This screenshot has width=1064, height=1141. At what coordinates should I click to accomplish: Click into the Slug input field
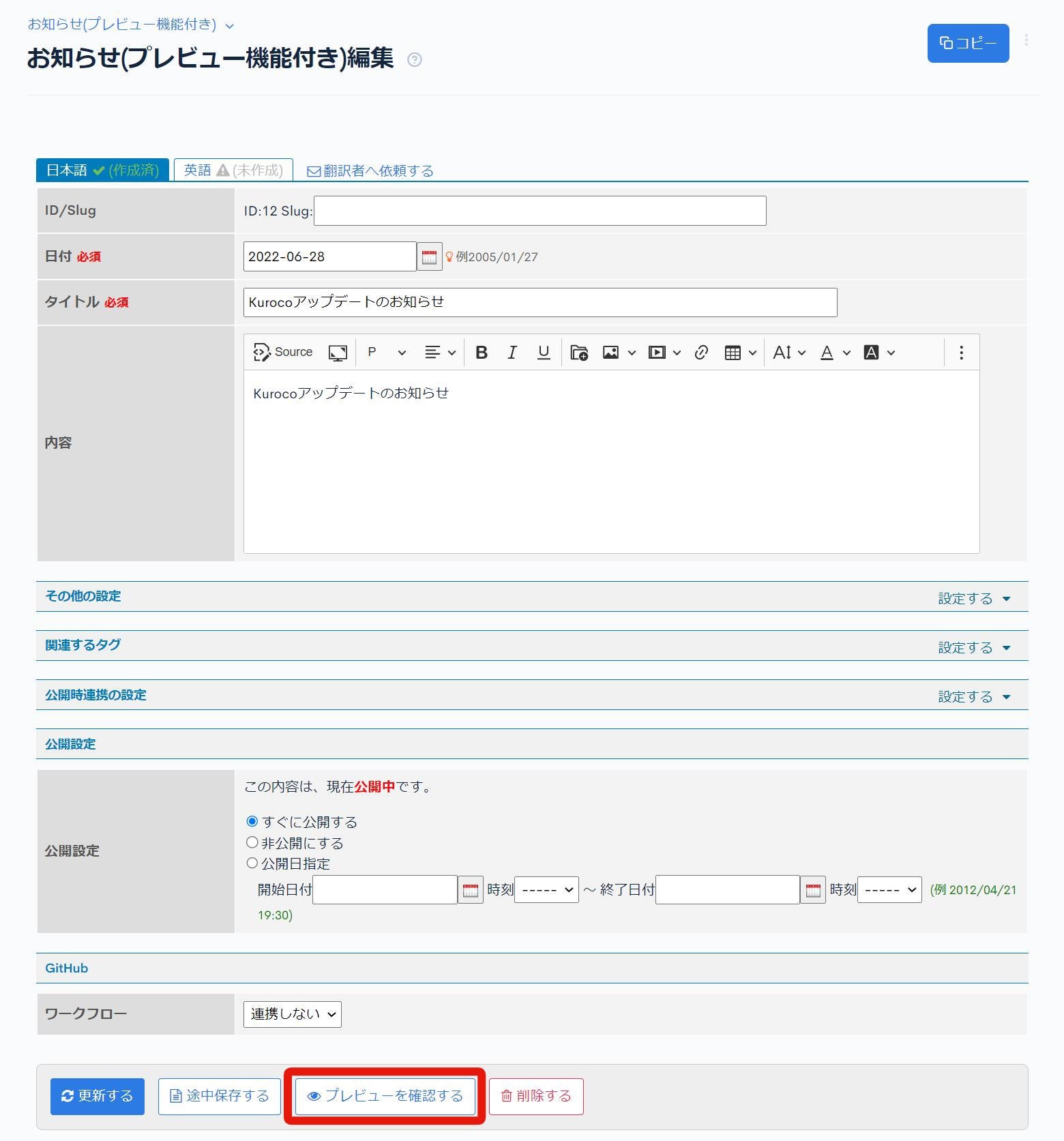click(540, 211)
